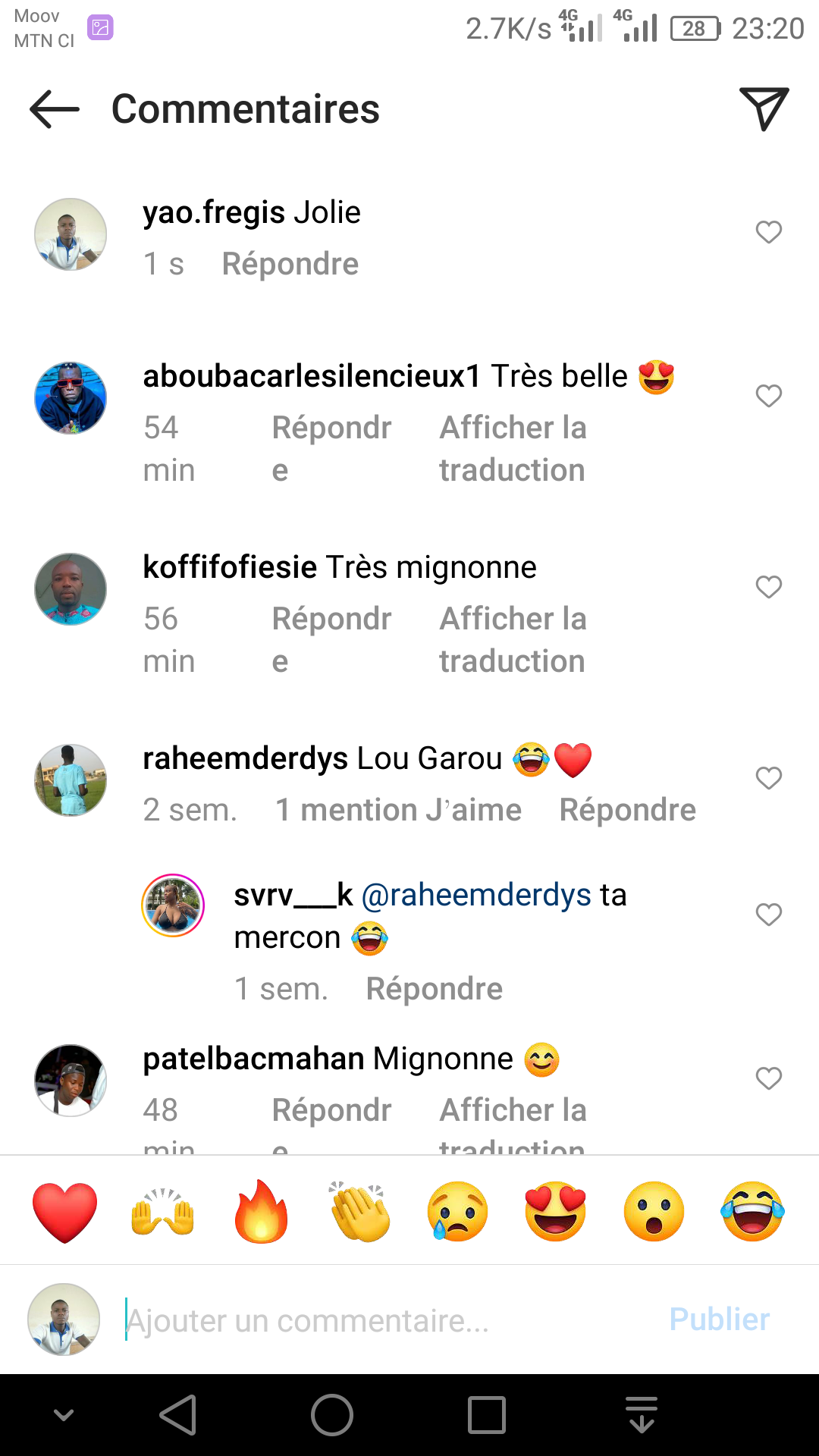Open the @raheemderdys mention link
Viewport: 819px width, 1456px height.
(x=476, y=896)
